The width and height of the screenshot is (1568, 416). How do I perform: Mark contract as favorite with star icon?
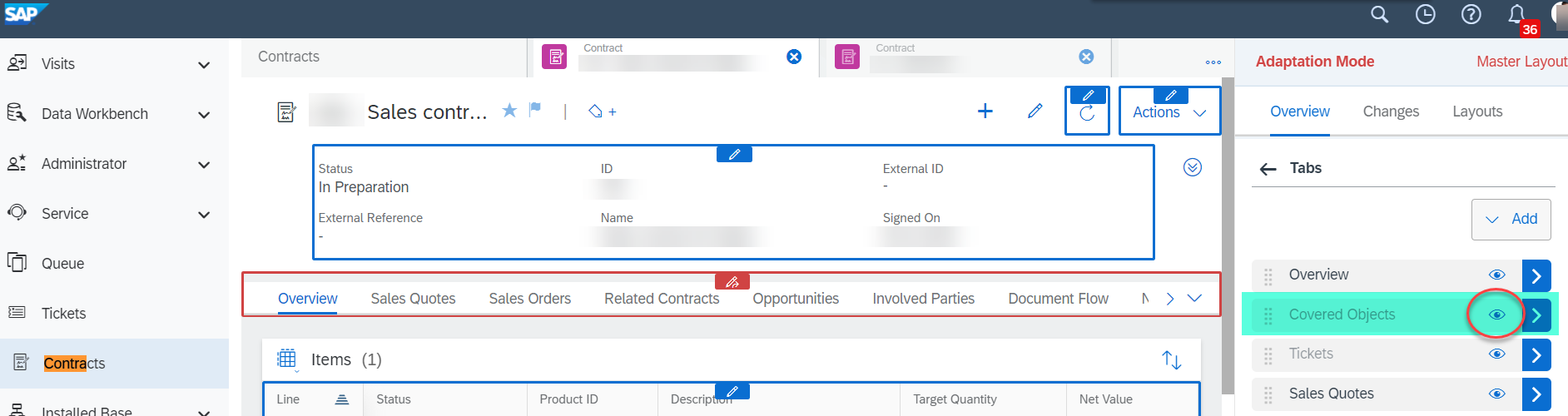[509, 110]
